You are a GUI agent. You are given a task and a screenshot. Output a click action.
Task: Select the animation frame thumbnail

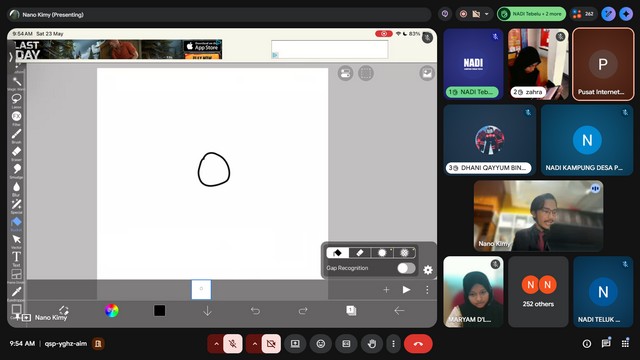pos(201,289)
